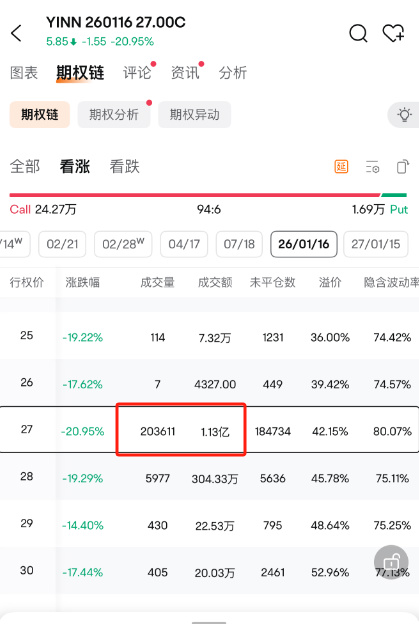Sort by the 涨跌幅 column header

pyautogui.click(x=82, y=282)
